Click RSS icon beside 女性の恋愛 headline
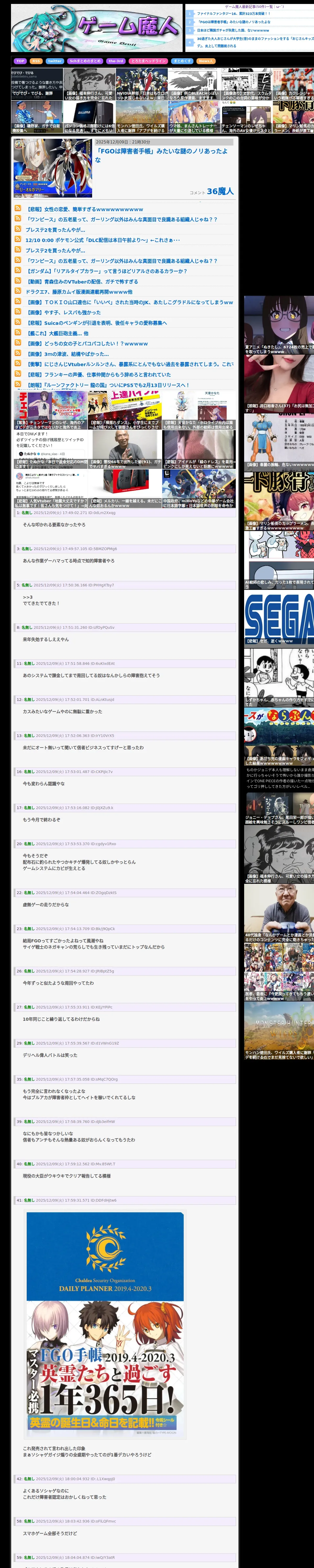The height and width of the screenshot is (1568, 314). (x=18, y=208)
